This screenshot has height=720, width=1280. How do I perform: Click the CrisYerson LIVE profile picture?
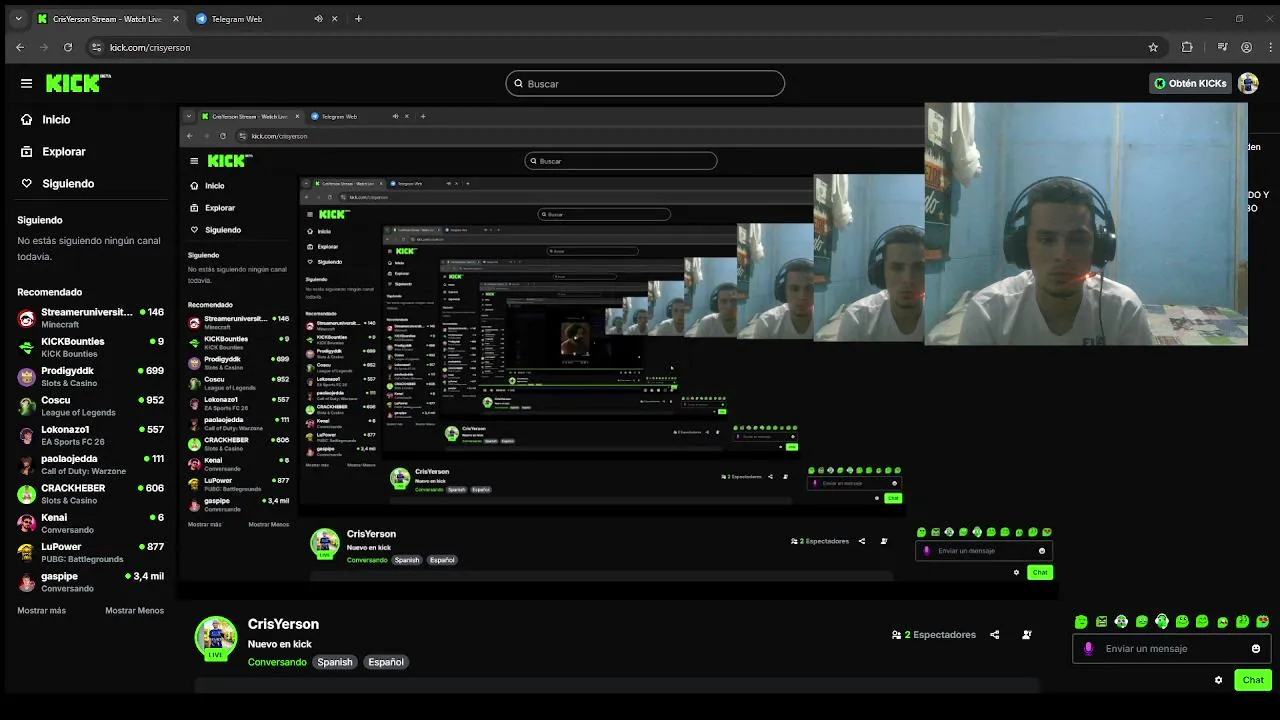(x=216, y=639)
